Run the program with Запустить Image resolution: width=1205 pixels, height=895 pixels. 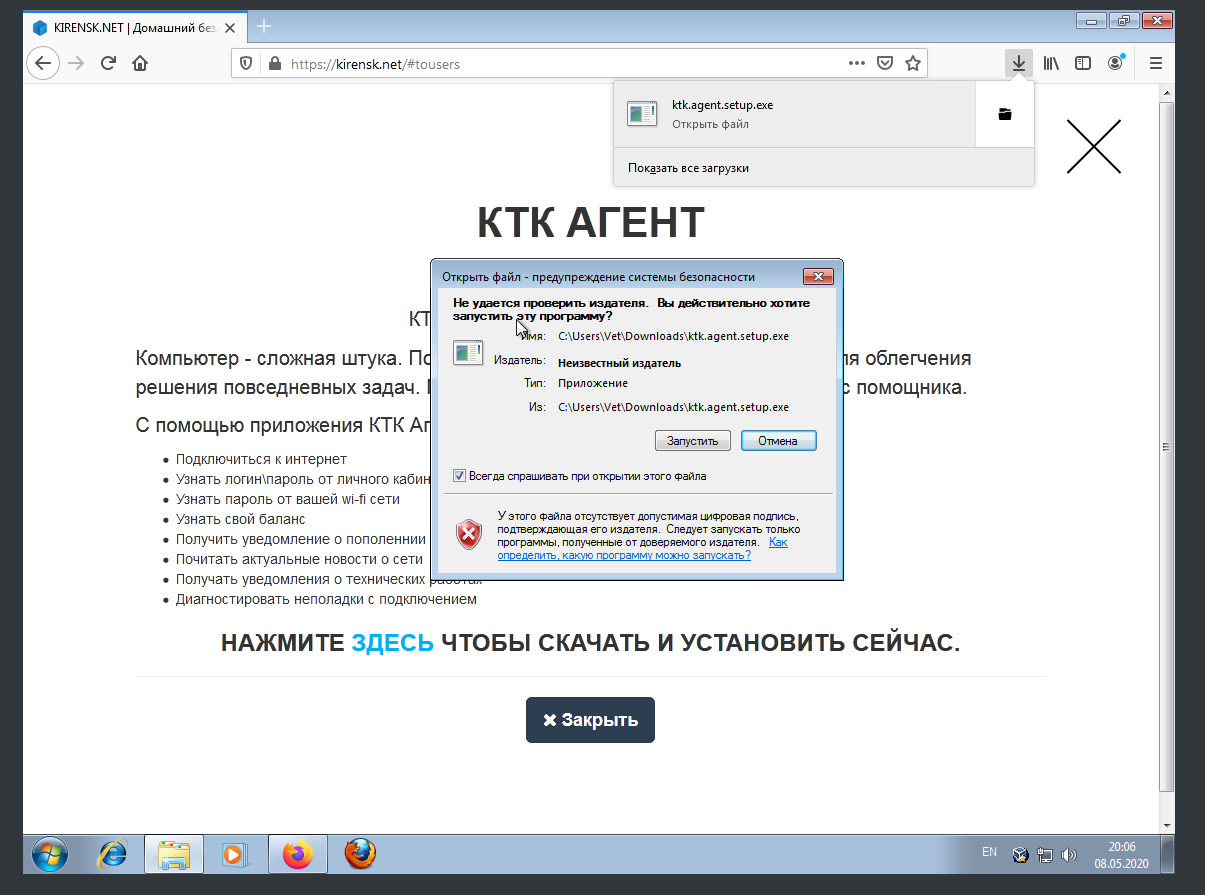pos(693,441)
